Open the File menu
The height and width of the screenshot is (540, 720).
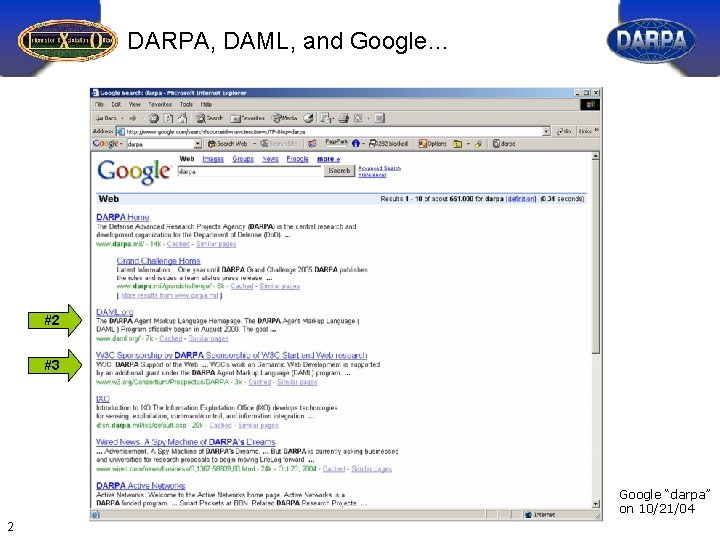click(99, 104)
